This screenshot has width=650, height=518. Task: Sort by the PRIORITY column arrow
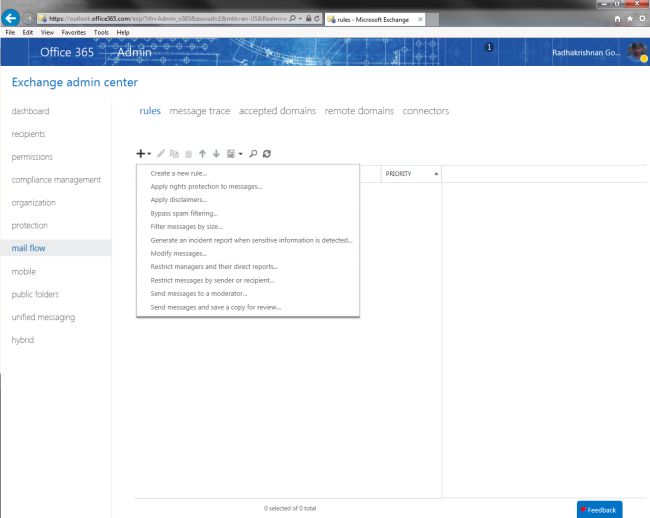(x=436, y=174)
